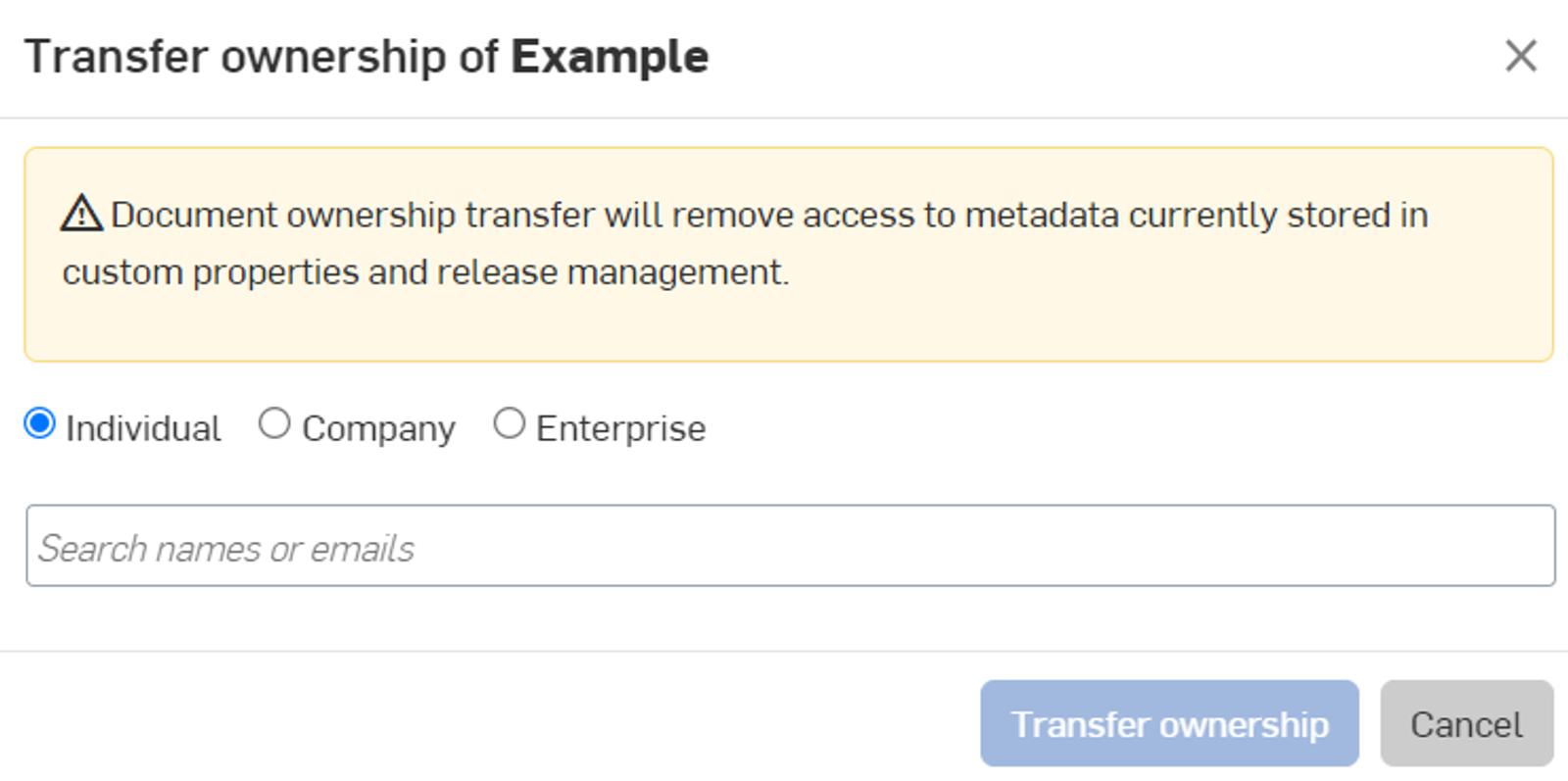Viewport: 1568px width, 781px height.
Task: Focus the Search names or emails field
Action: pos(789,546)
